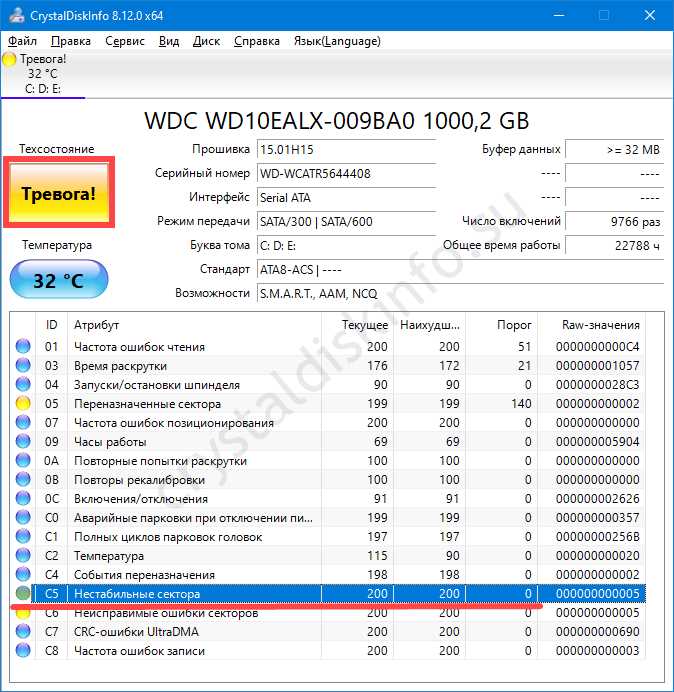Viewport: 674px width, 692px height.
Task: Click threshold value 140 for Переназначенные сектора
Action: click(x=521, y=403)
